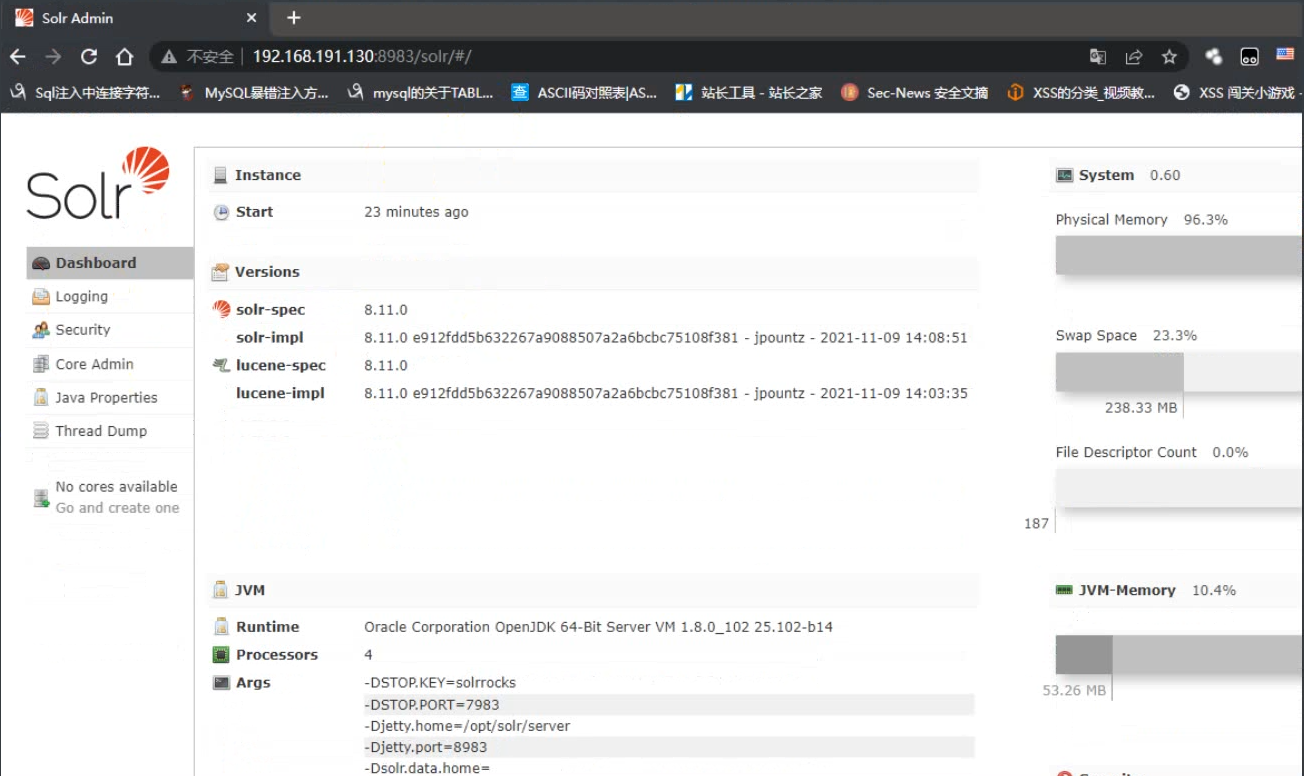Image resolution: width=1304 pixels, height=776 pixels.
Task: Click the JVM section icon
Action: [220, 590]
